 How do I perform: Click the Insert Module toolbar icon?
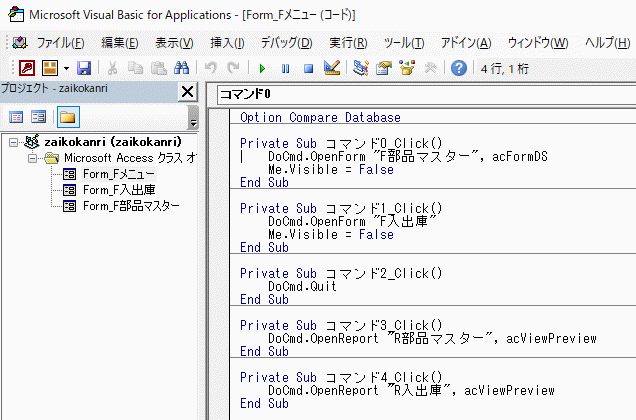[50, 68]
